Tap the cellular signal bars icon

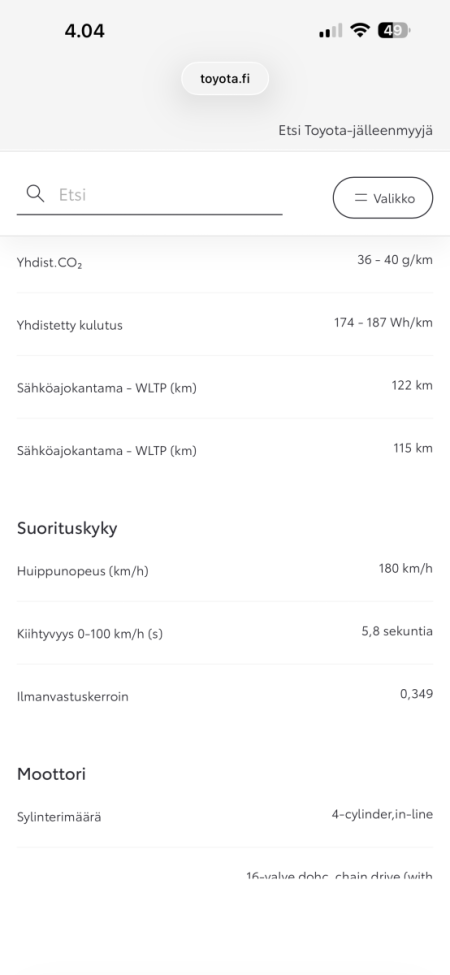331,30
